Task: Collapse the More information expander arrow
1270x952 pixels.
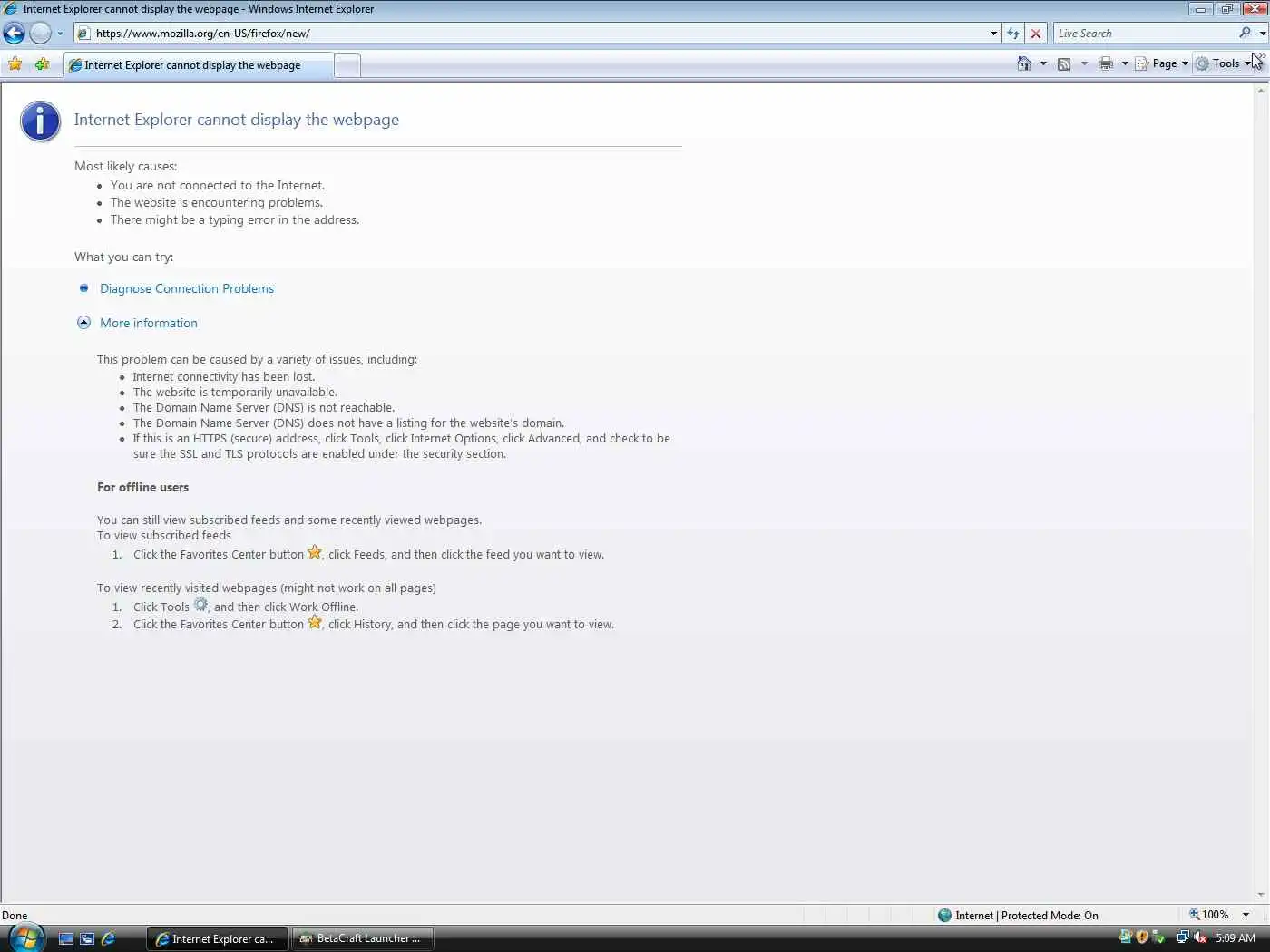Action: point(83,322)
